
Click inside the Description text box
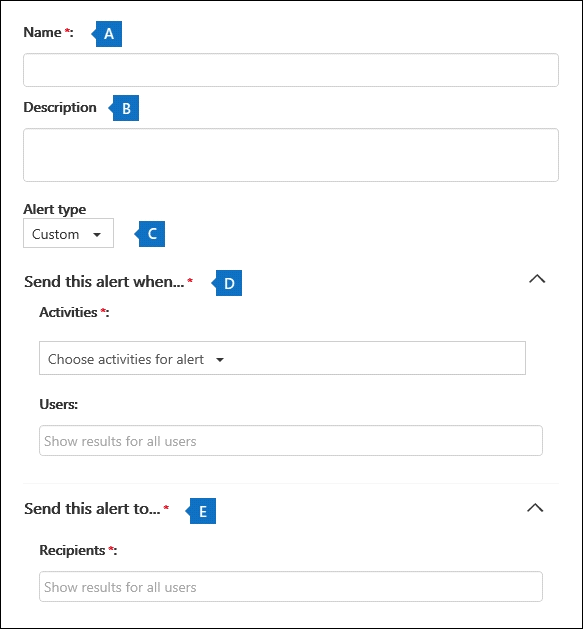click(291, 155)
